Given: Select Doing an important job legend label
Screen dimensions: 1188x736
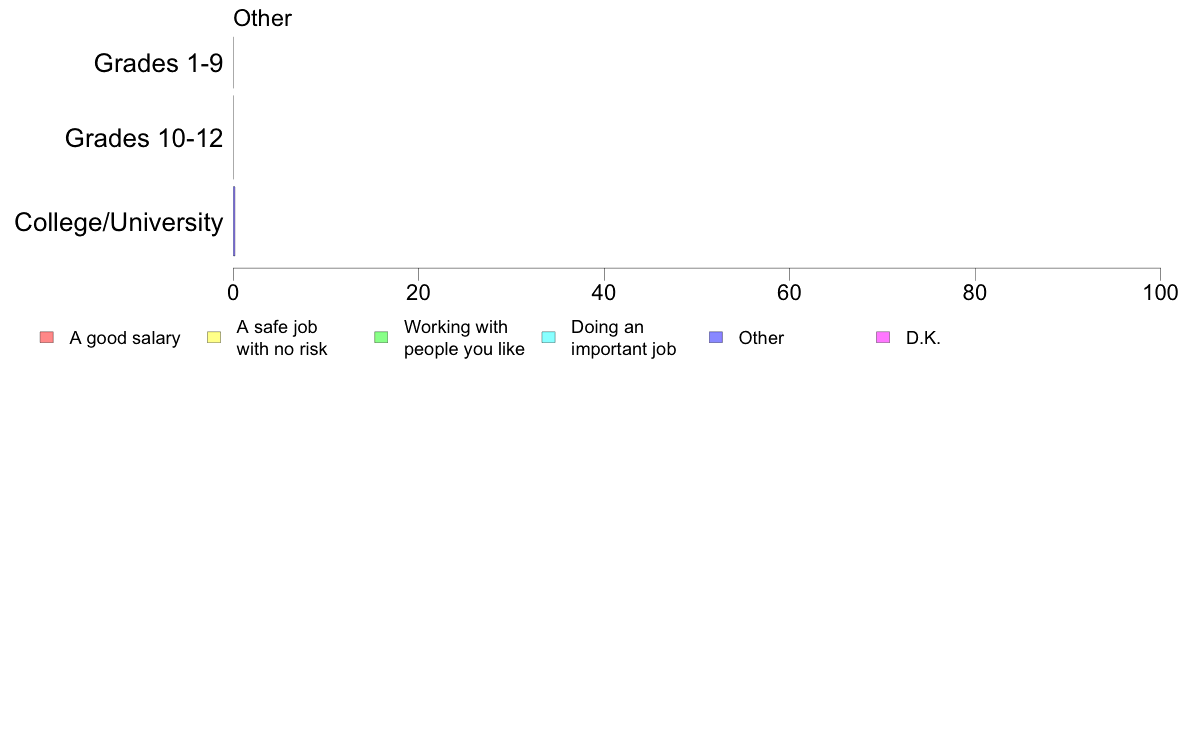Looking at the screenshot, I should point(624,338).
